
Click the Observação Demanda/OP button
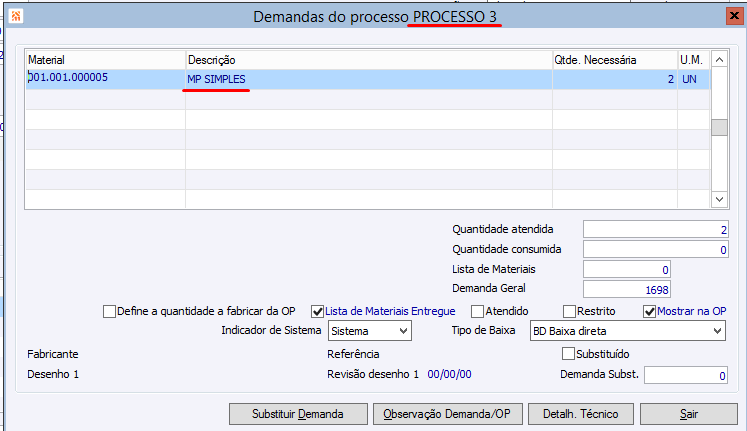(448, 414)
